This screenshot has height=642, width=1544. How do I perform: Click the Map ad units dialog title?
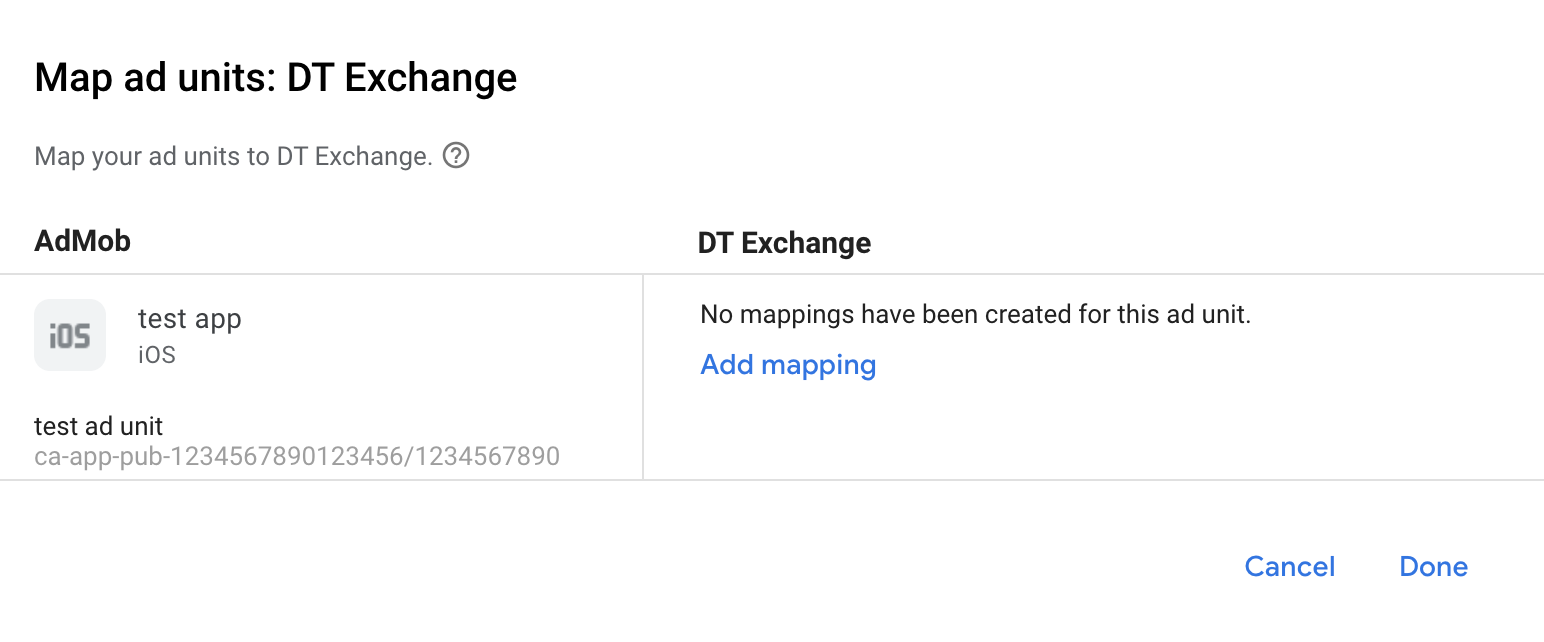tap(276, 78)
